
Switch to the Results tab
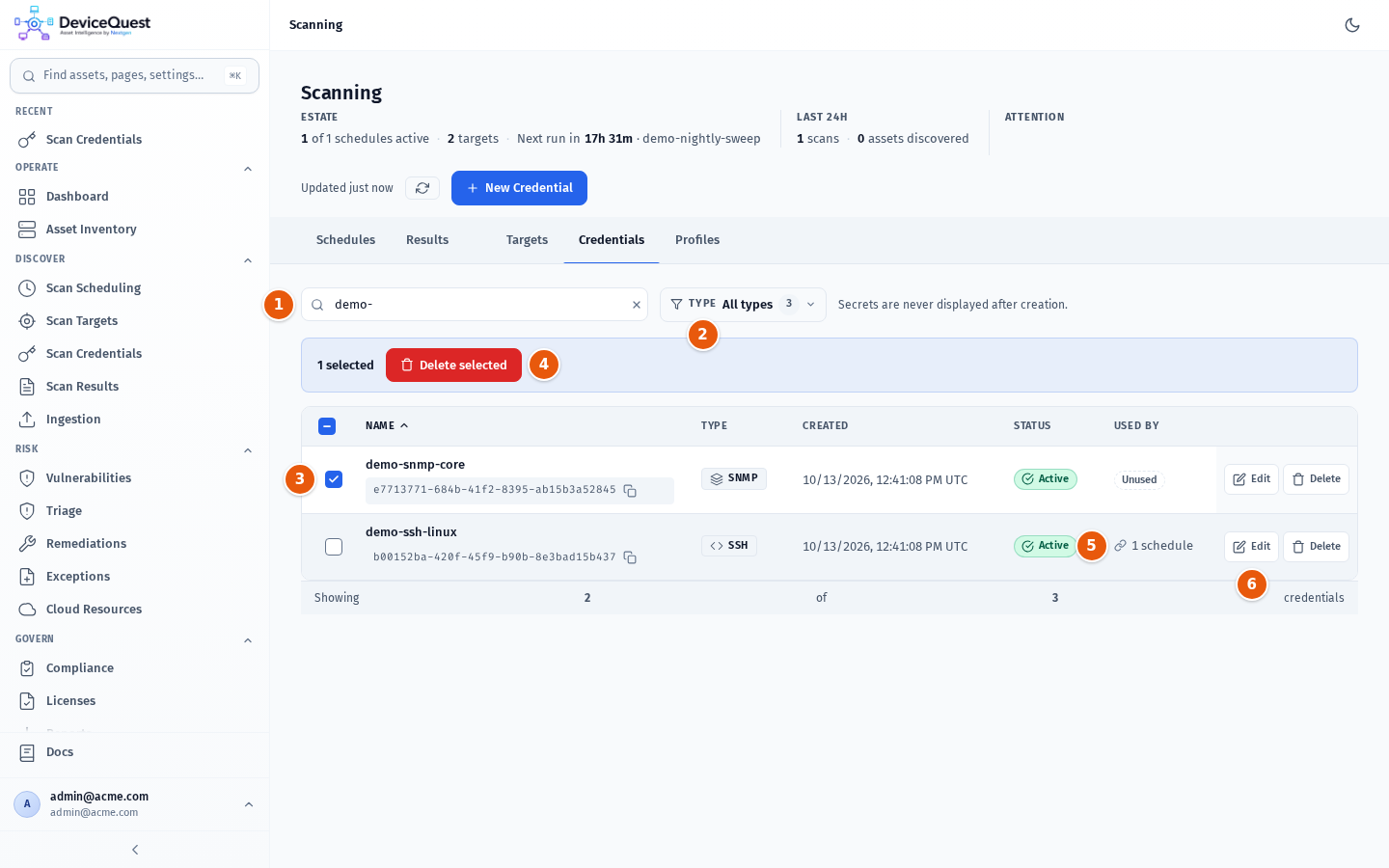[x=427, y=240]
